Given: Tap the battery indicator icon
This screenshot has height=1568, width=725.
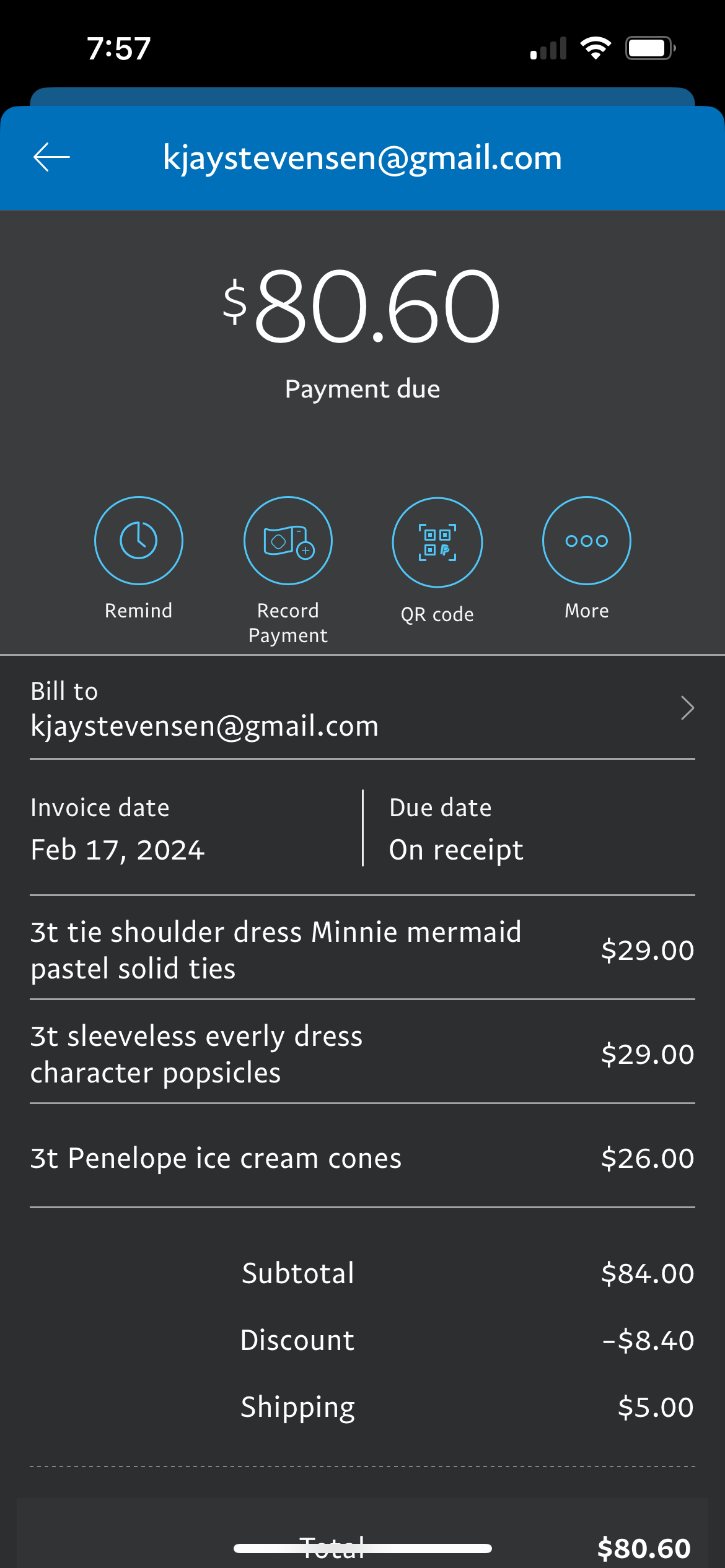Looking at the screenshot, I should pos(649,48).
